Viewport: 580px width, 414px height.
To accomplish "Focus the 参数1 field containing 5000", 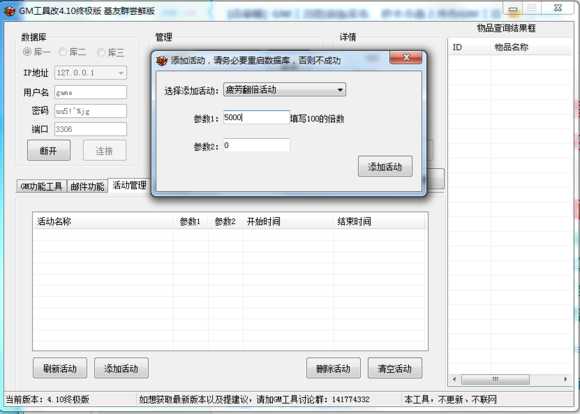I will pyautogui.click(x=256, y=117).
